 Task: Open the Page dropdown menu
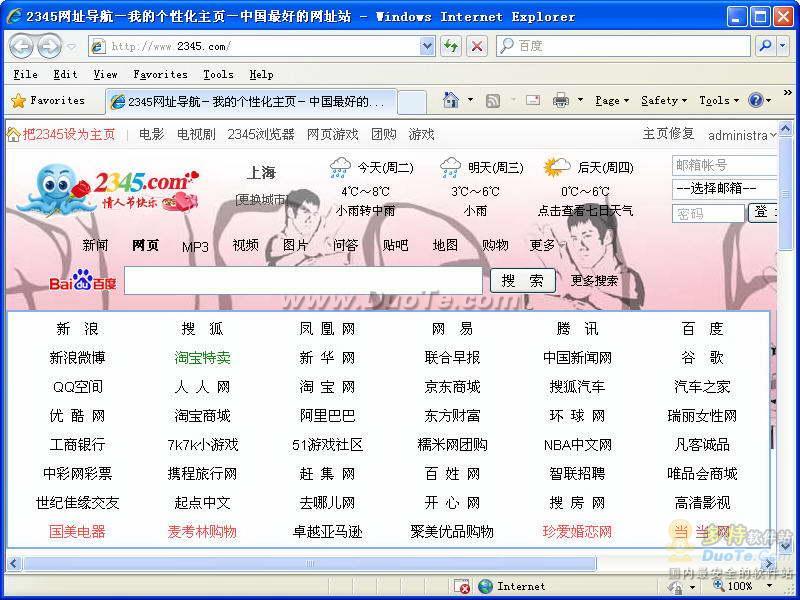(x=612, y=101)
